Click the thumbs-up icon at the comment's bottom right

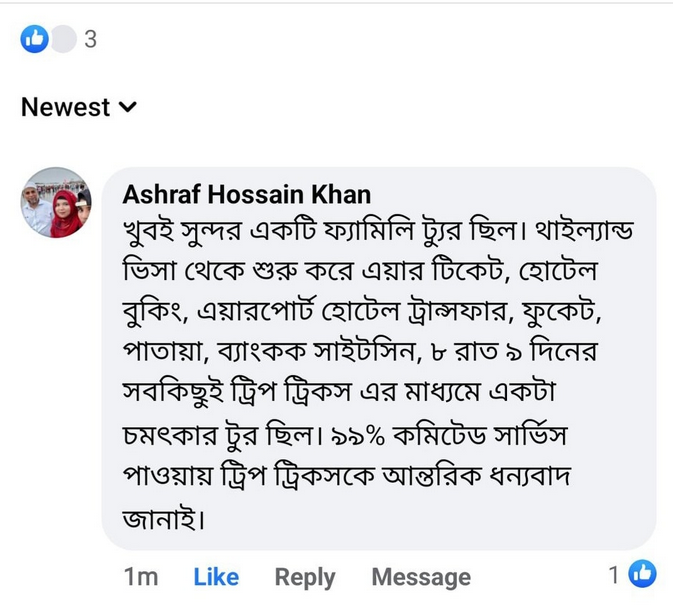[641, 574]
